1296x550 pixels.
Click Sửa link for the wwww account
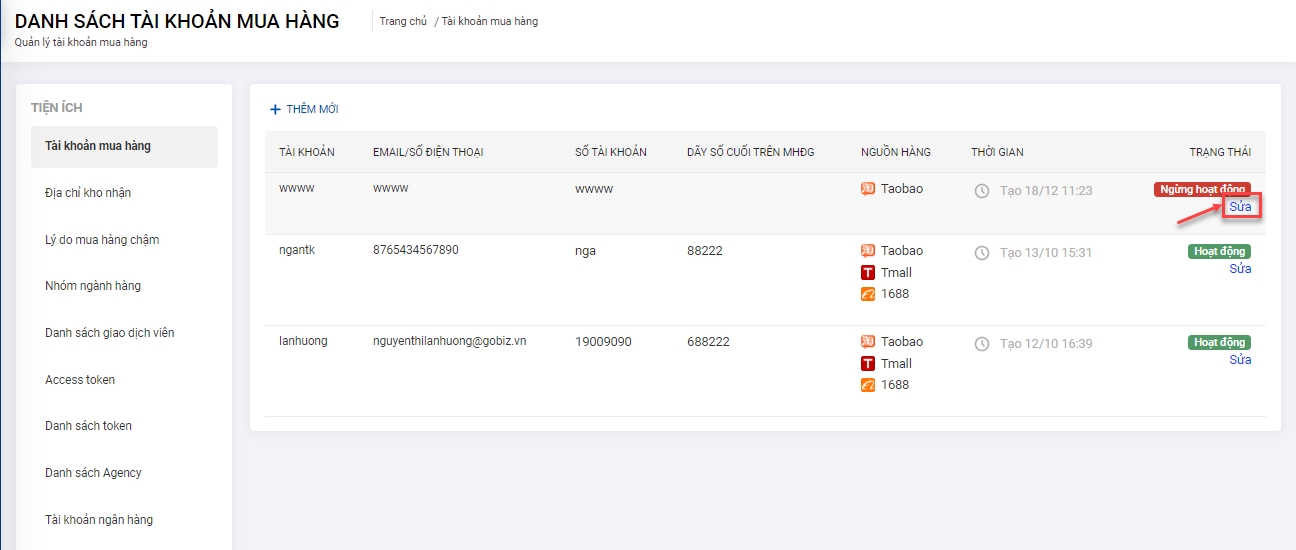pos(1240,206)
